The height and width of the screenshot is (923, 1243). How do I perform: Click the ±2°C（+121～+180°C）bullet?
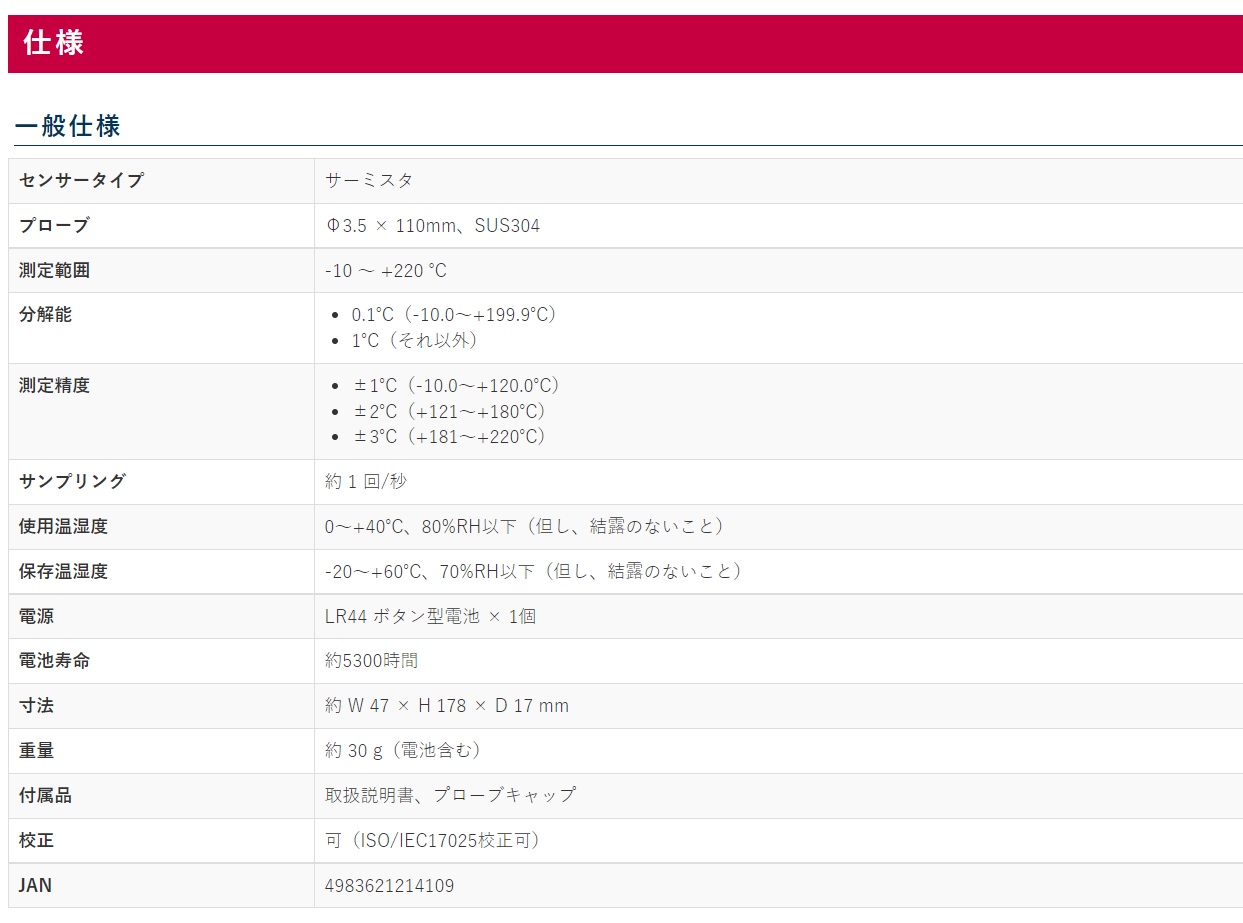[453, 411]
